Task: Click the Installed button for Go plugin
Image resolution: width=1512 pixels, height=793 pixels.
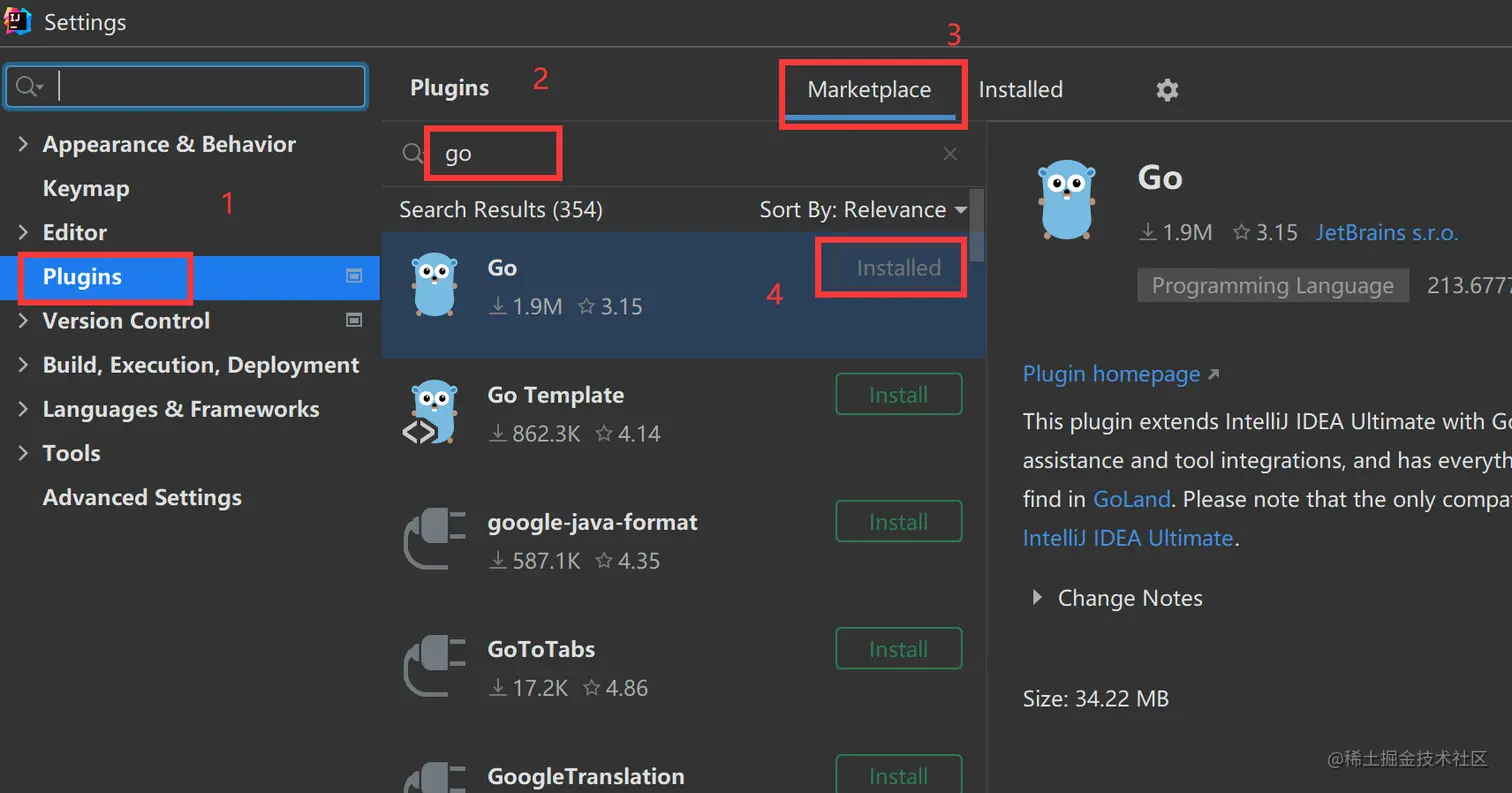Action: (899, 268)
